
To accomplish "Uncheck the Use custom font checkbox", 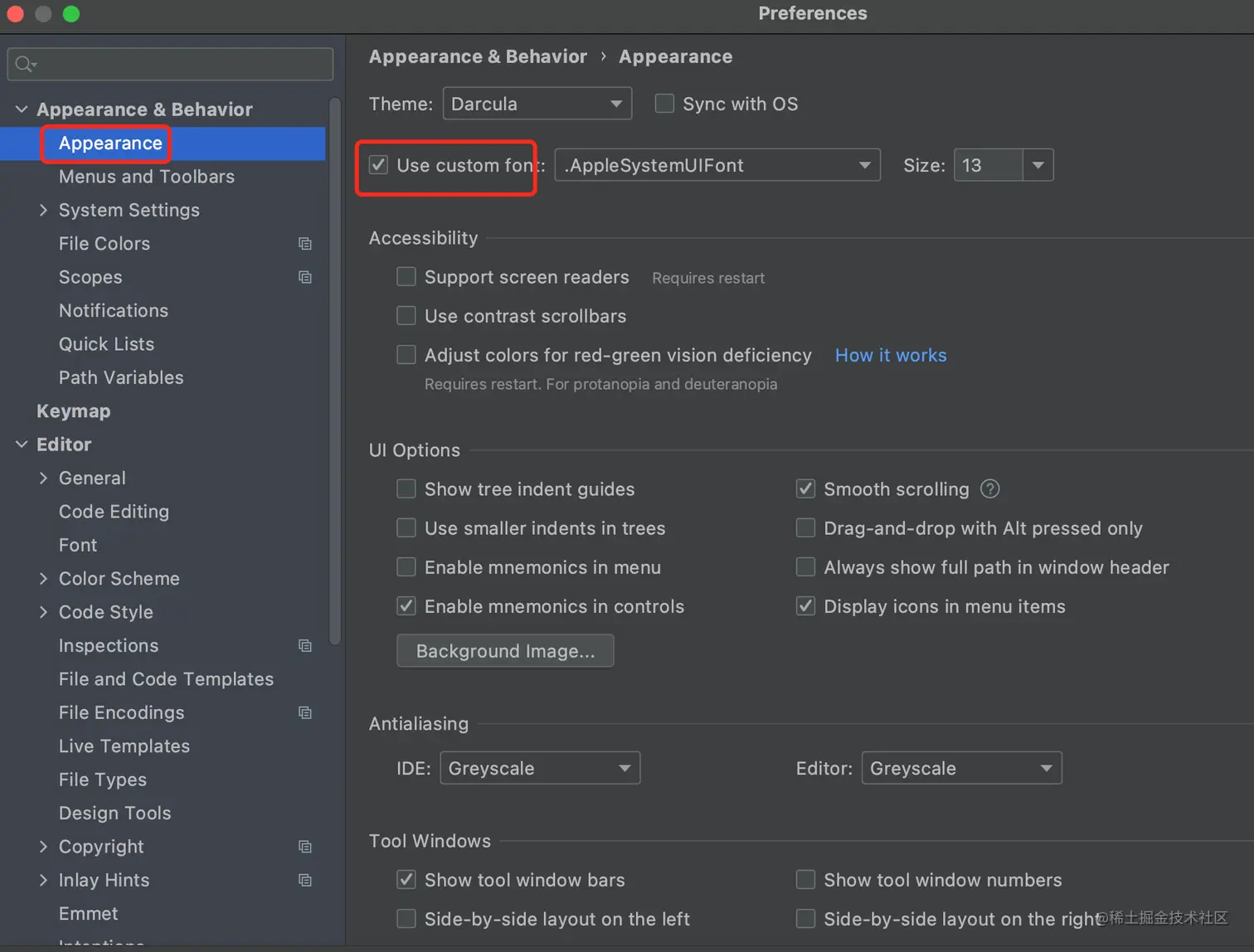I will click(x=378, y=165).
